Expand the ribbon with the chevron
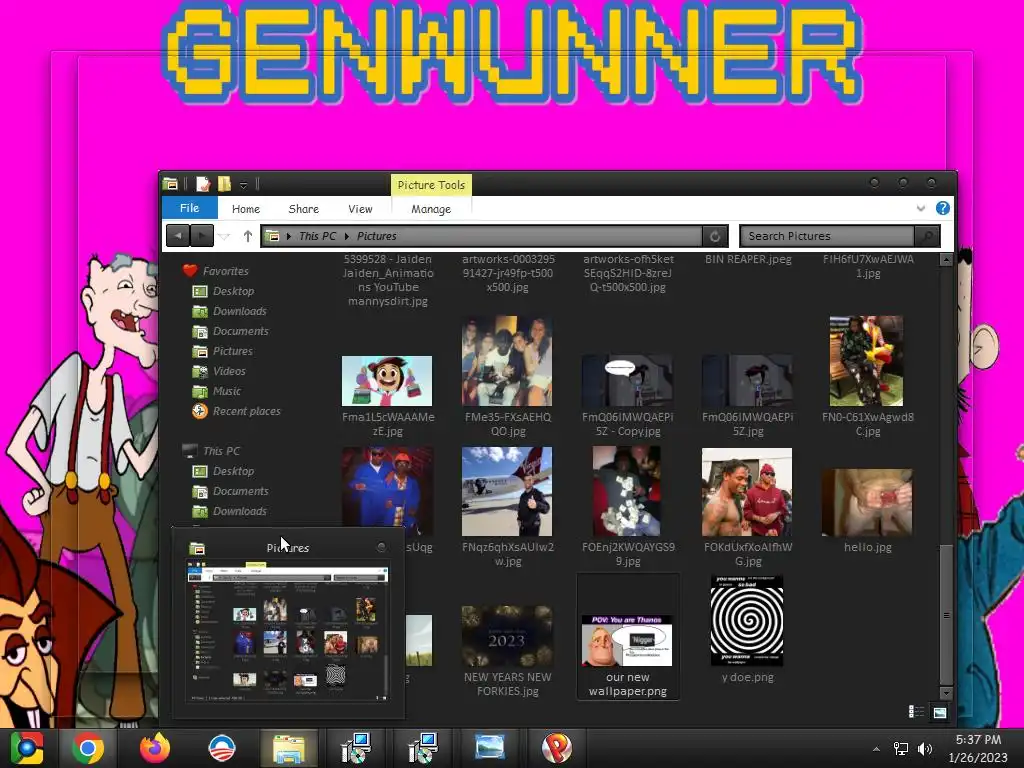Screen dimensions: 1024x768 click(921, 208)
